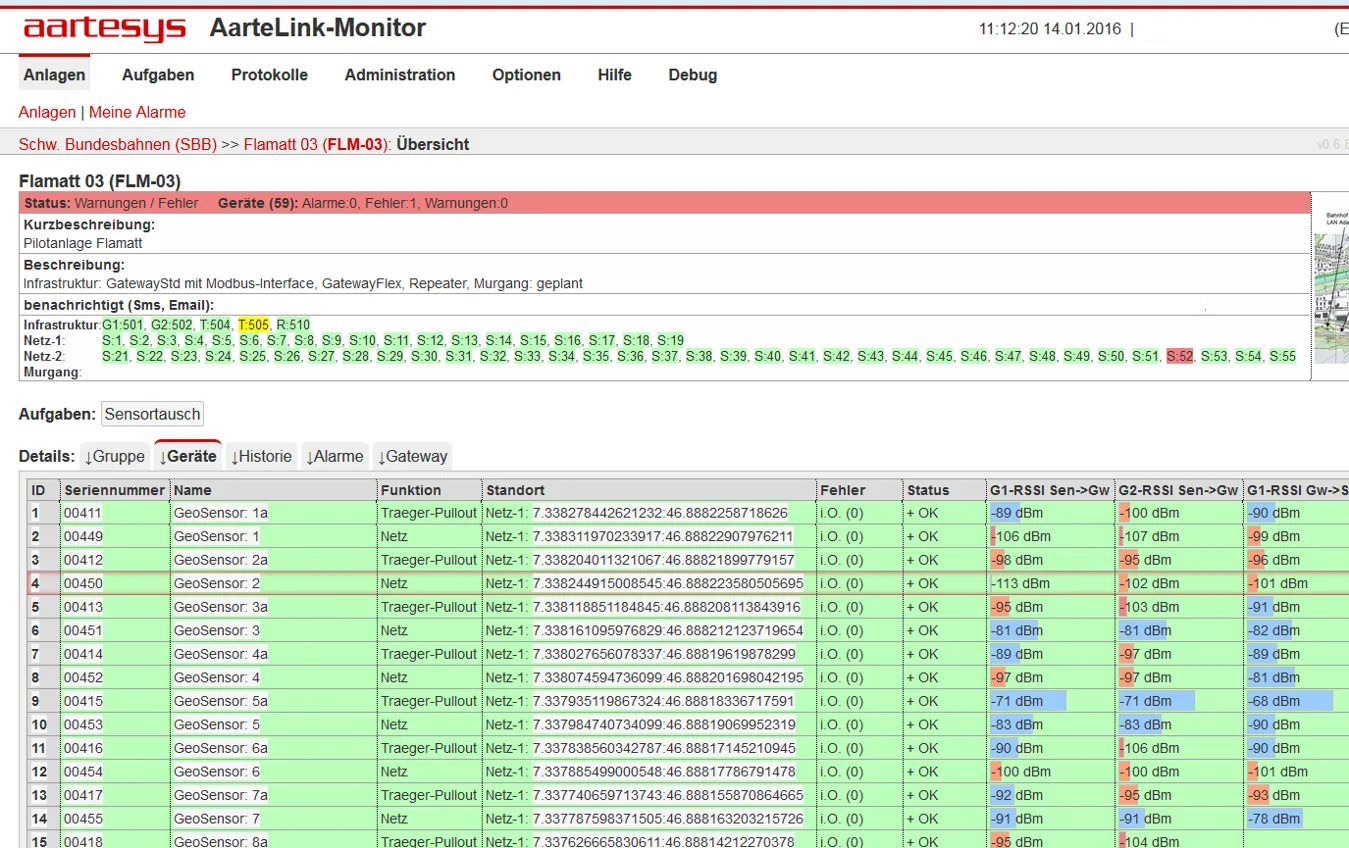Open the site map thumbnail image
The image size is (1349, 848).
pos(1332,286)
